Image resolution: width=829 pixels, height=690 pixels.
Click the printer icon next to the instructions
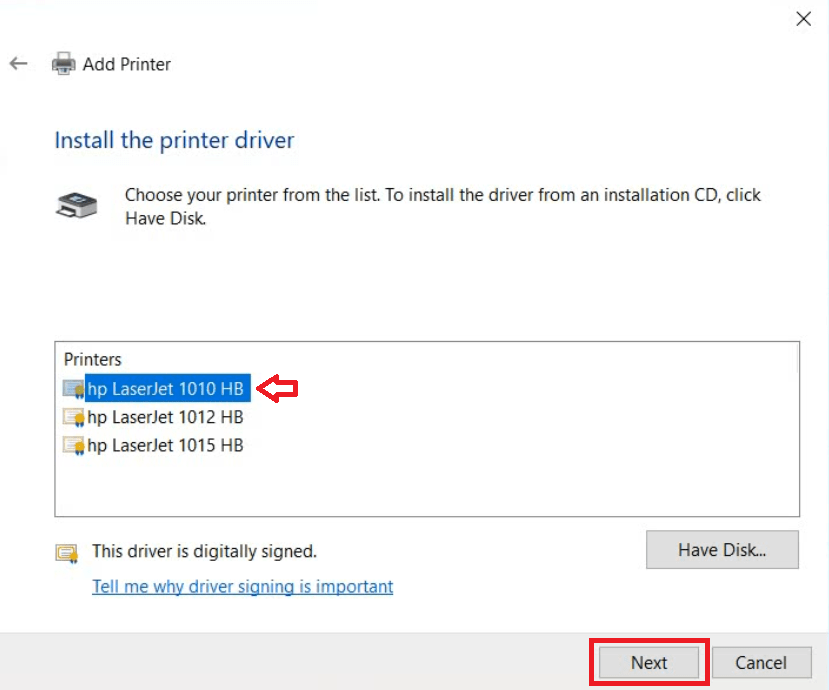(x=76, y=205)
